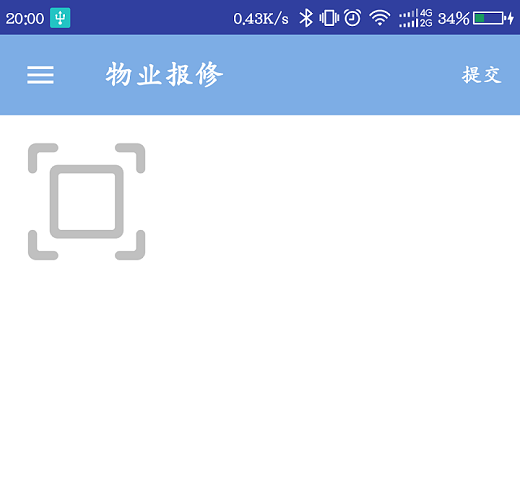The width and height of the screenshot is (520, 478).
Task: Click the Bluetooth status icon
Action: click(x=306, y=18)
